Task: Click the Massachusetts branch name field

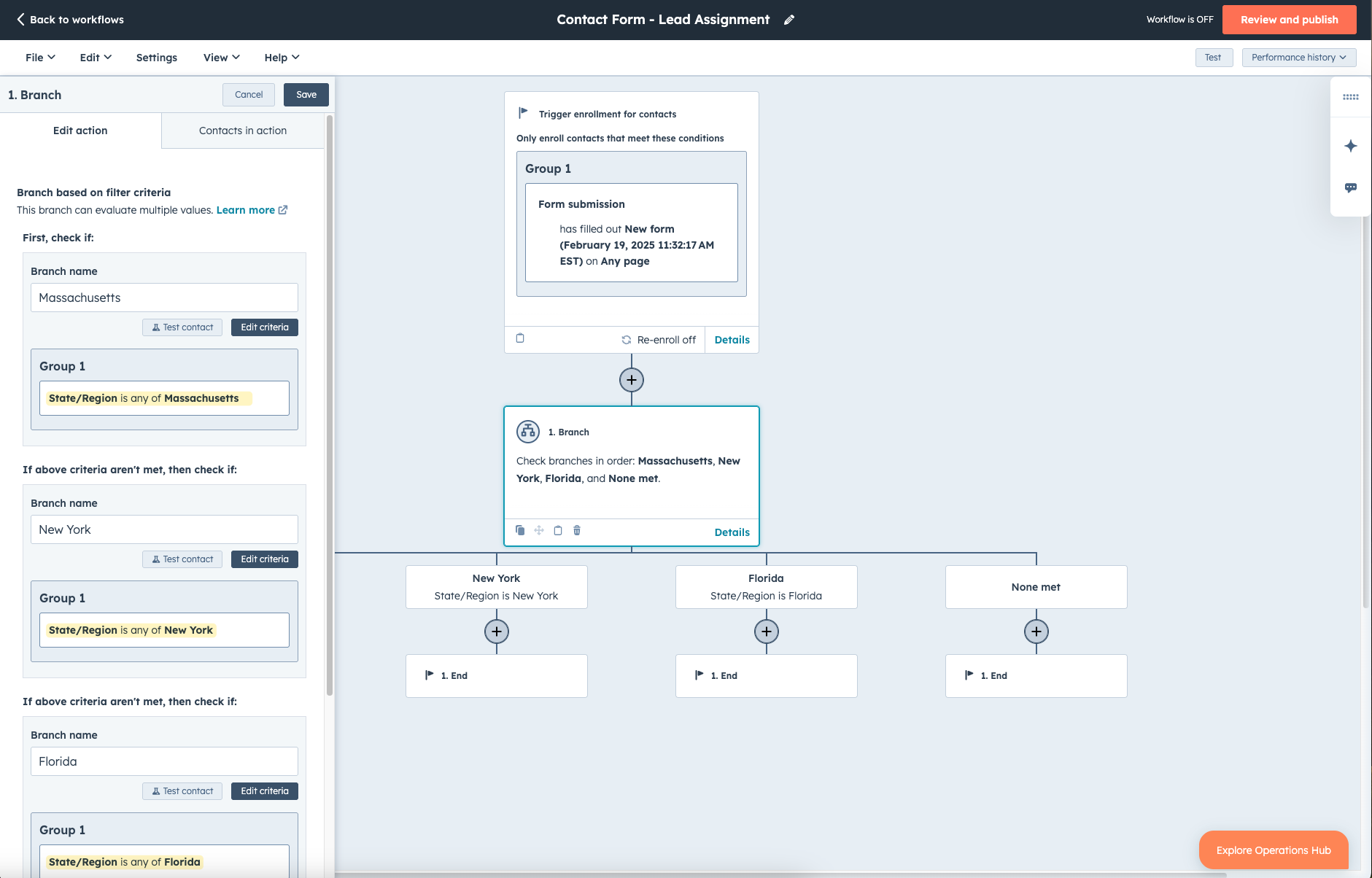Action: point(164,298)
